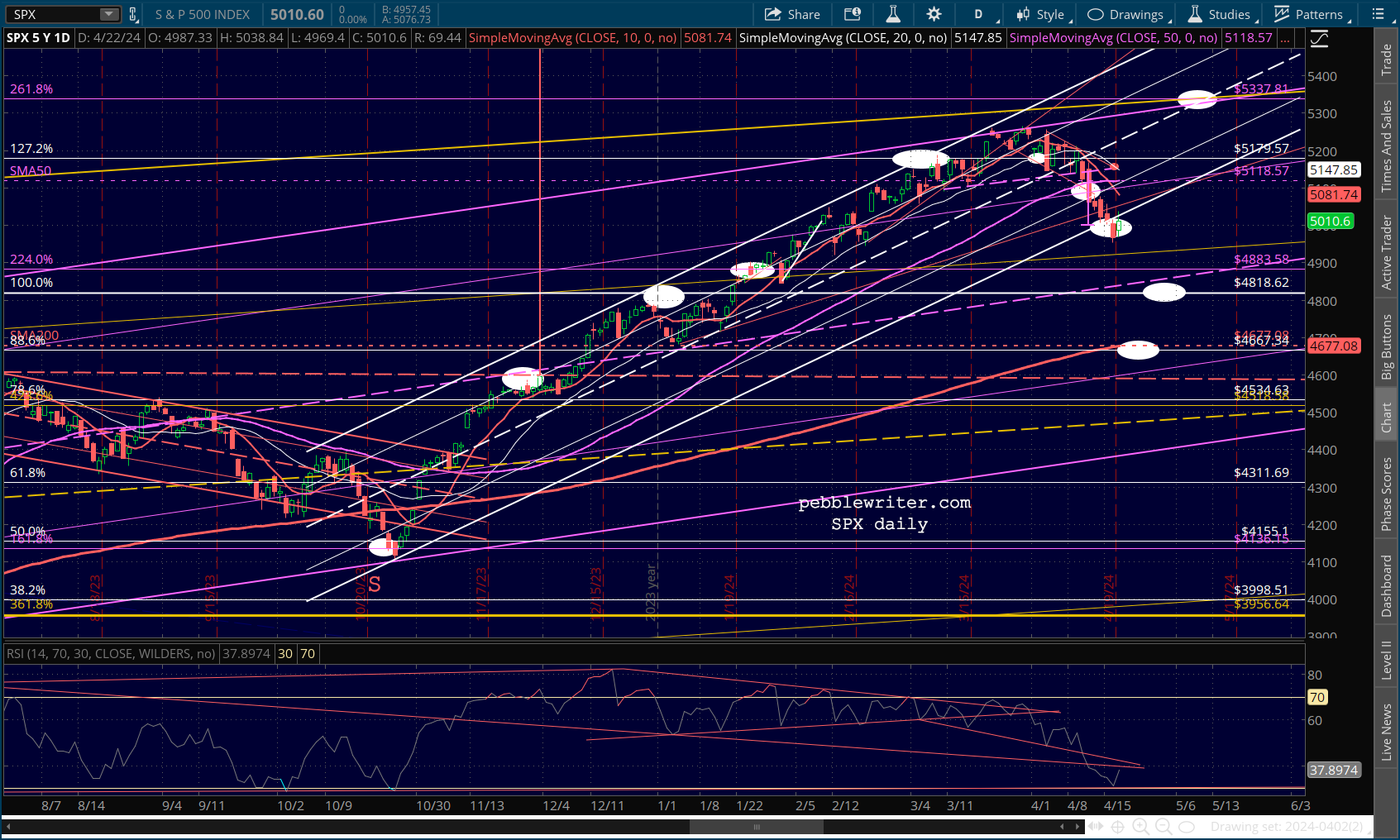Image resolution: width=1400 pixels, height=840 pixels.
Task: Click the Patterns chart icon
Action: [1282, 13]
